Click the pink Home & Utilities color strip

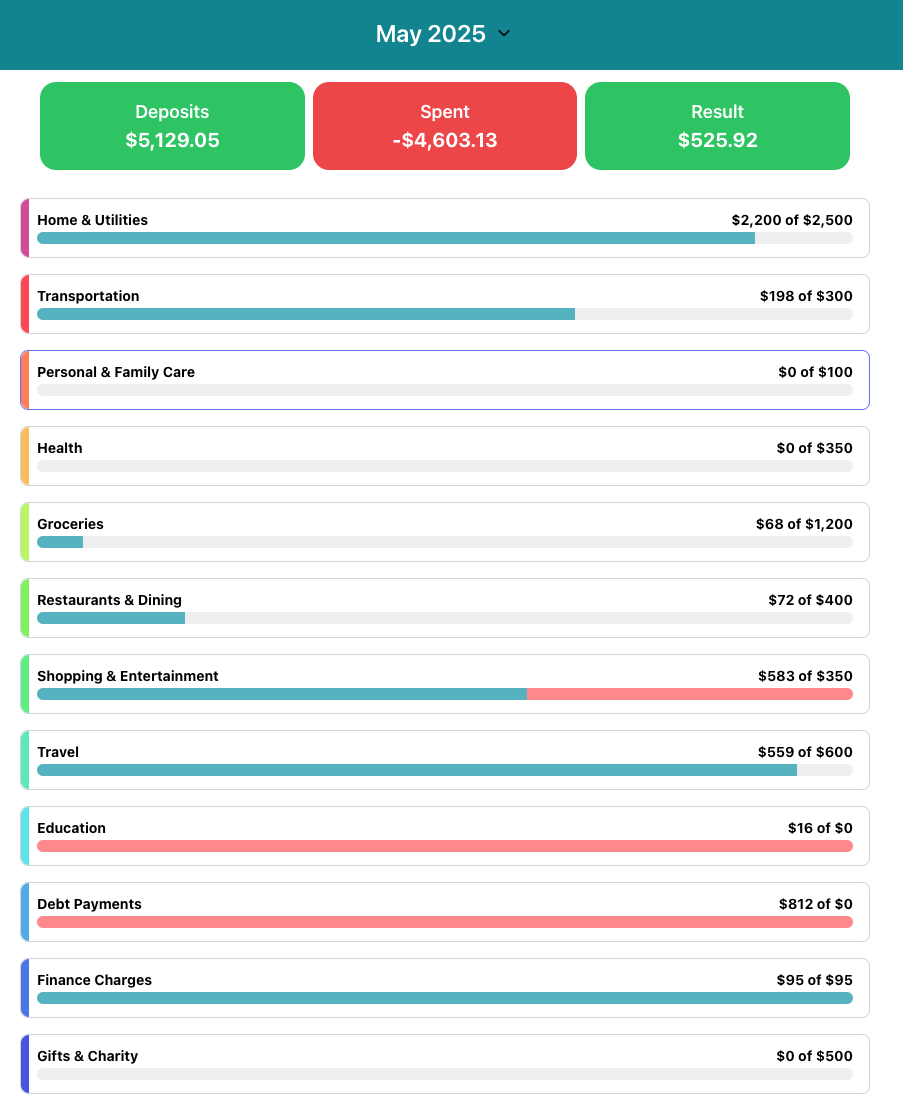[25, 228]
